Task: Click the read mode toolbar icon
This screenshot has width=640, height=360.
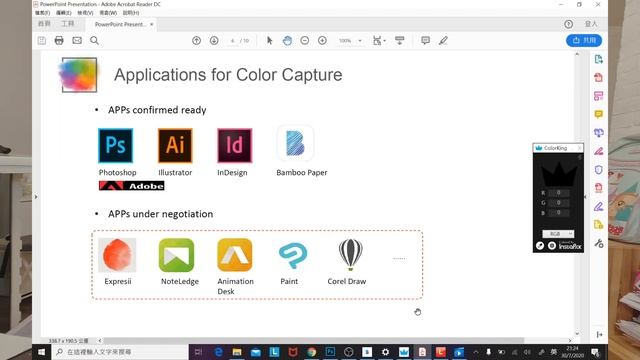Action: 400,40
